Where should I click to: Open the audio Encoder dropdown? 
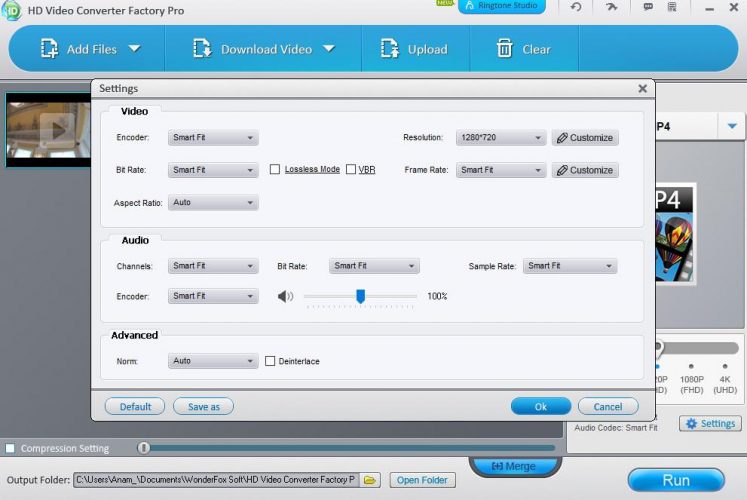[213, 296]
